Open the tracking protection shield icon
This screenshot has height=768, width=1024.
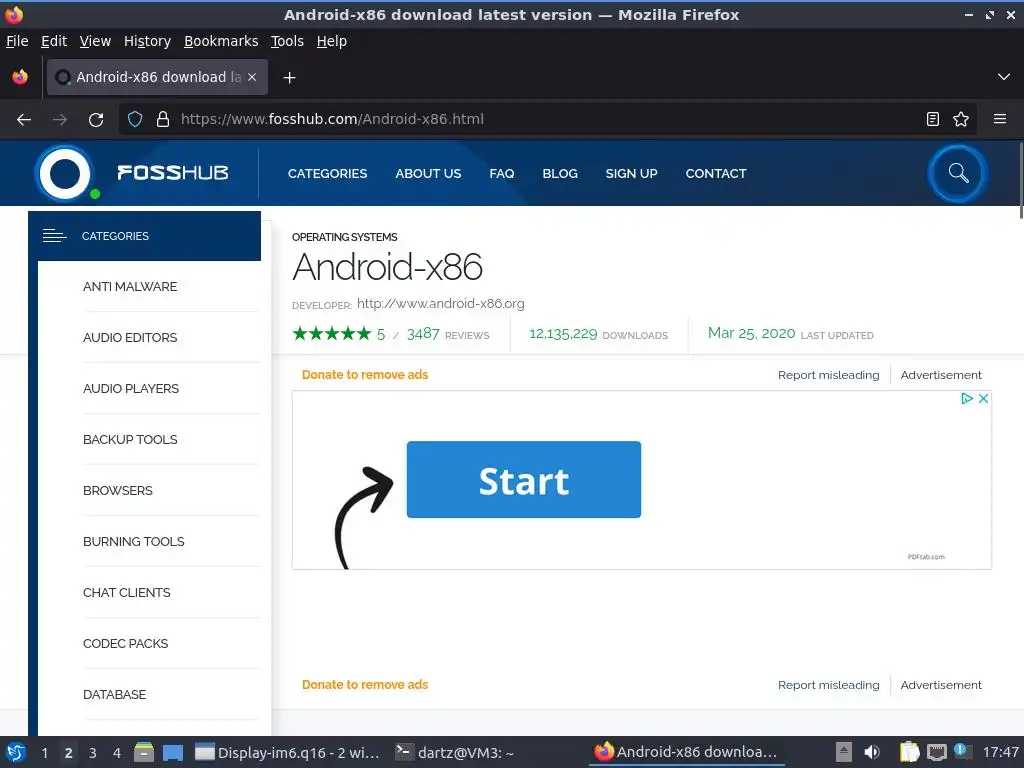coord(135,120)
